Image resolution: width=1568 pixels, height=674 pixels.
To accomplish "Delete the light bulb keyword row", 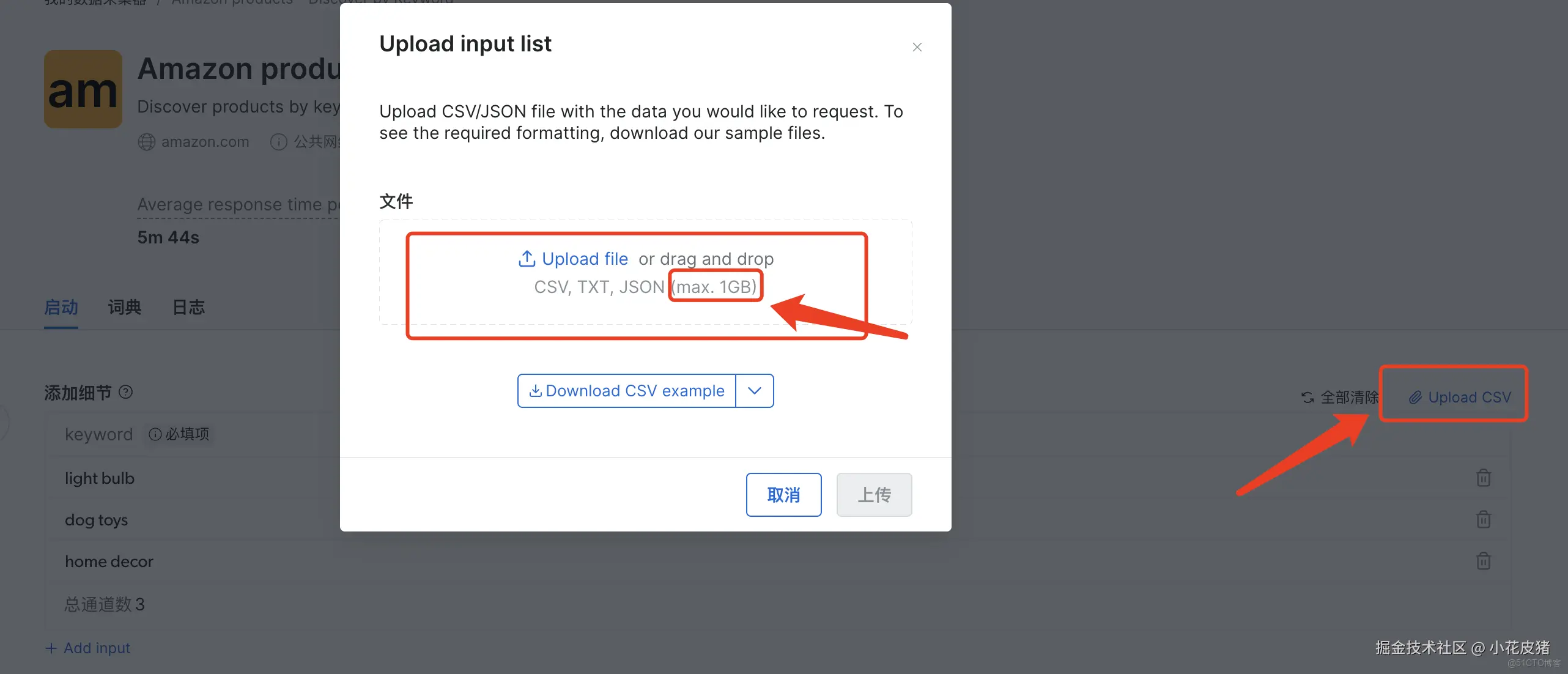I will point(1483,478).
